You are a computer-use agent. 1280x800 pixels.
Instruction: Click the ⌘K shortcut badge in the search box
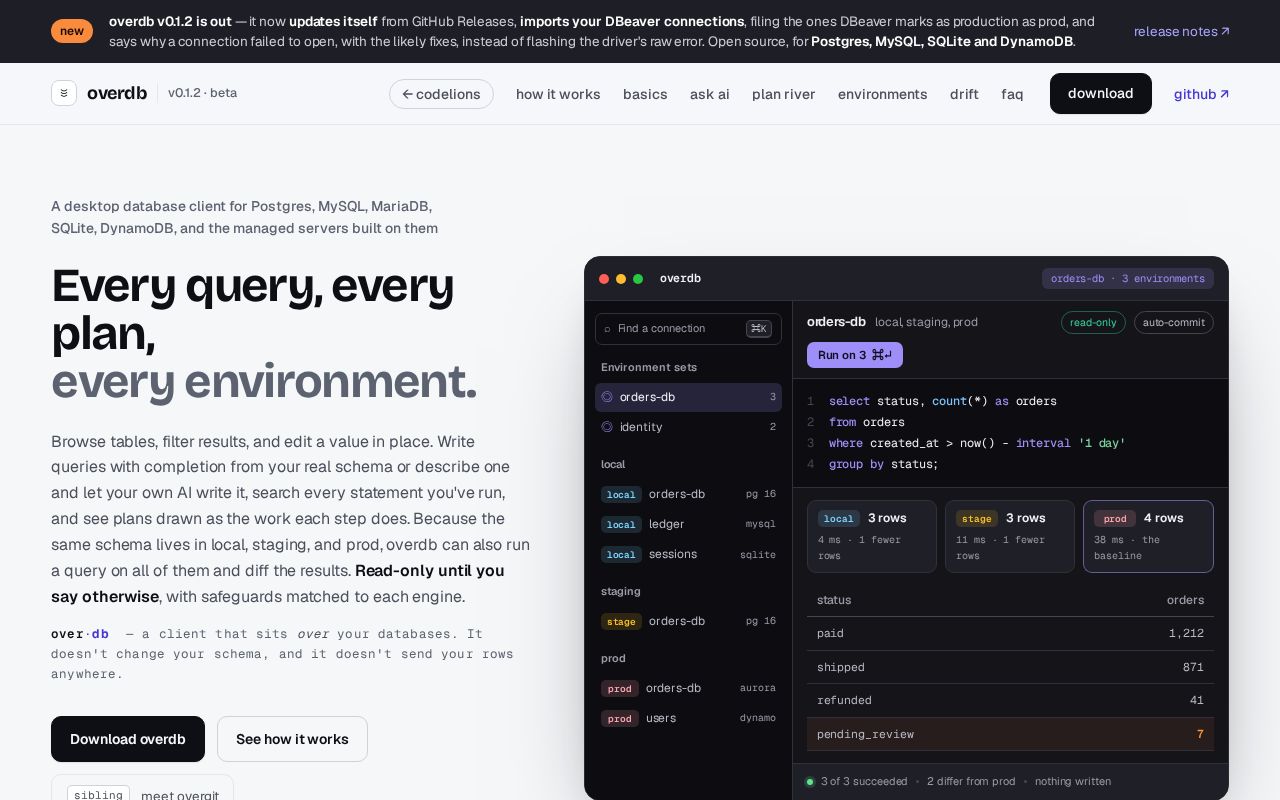pos(759,328)
